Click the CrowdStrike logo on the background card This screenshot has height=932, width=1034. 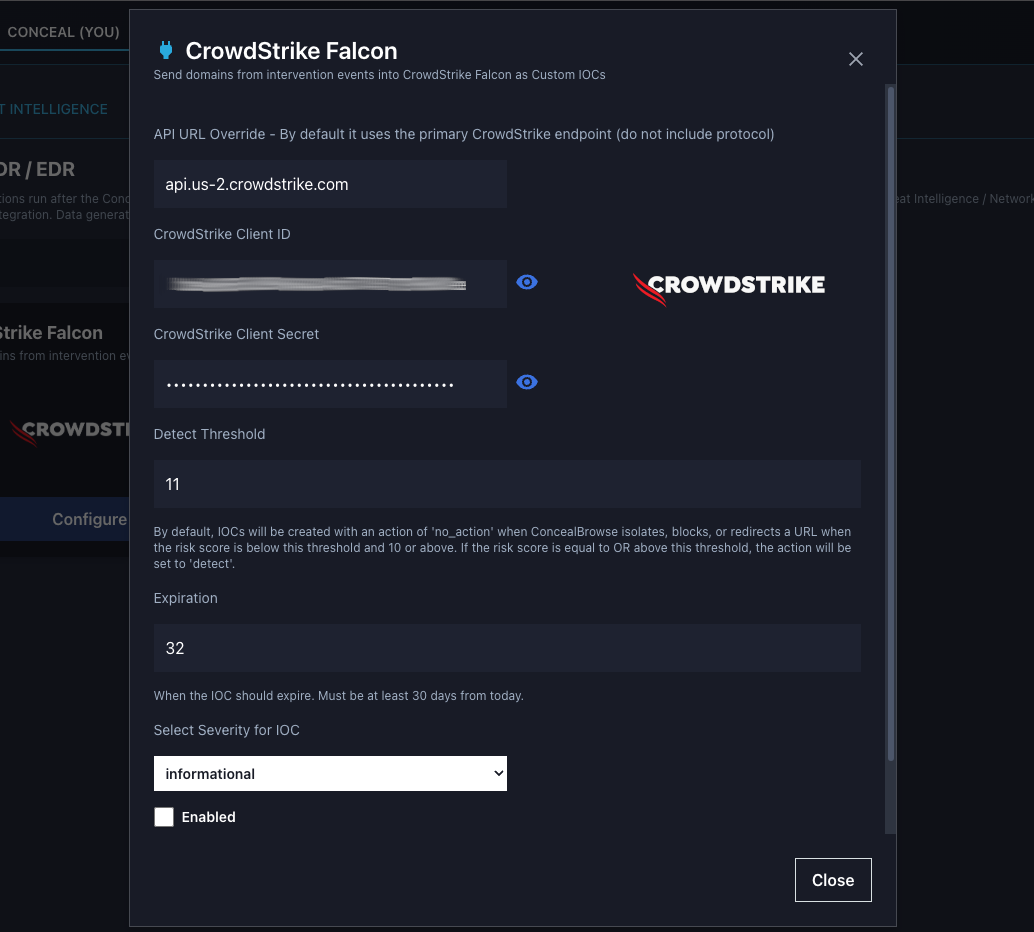coord(70,430)
